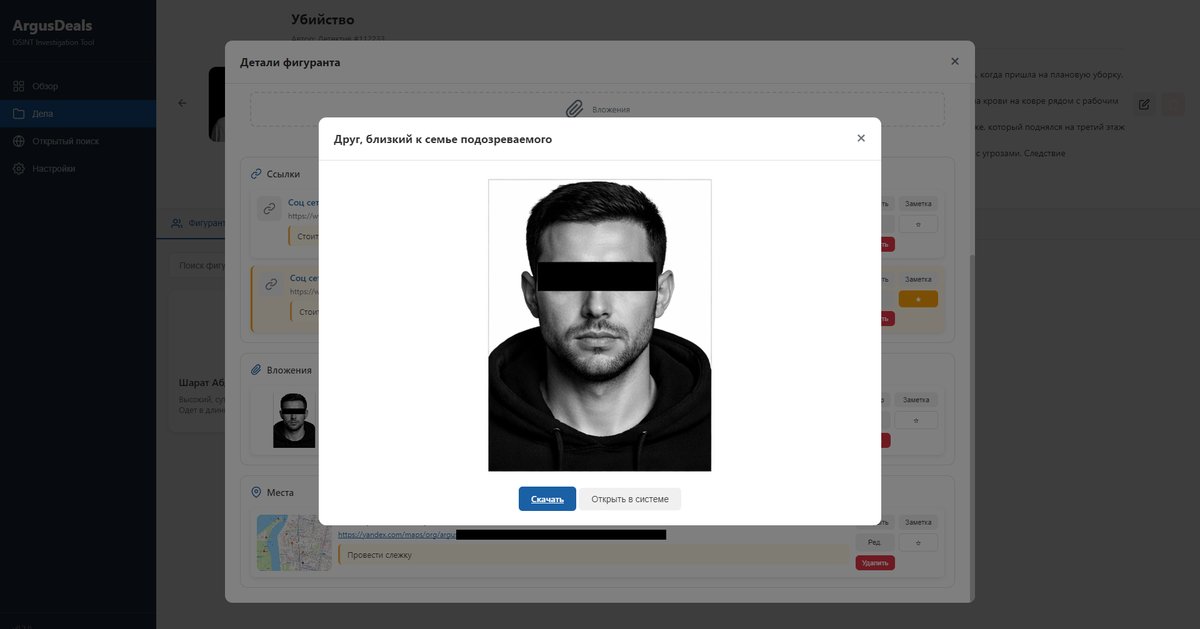
Task: Toggle the star for the first link
Action: [x=917, y=224]
